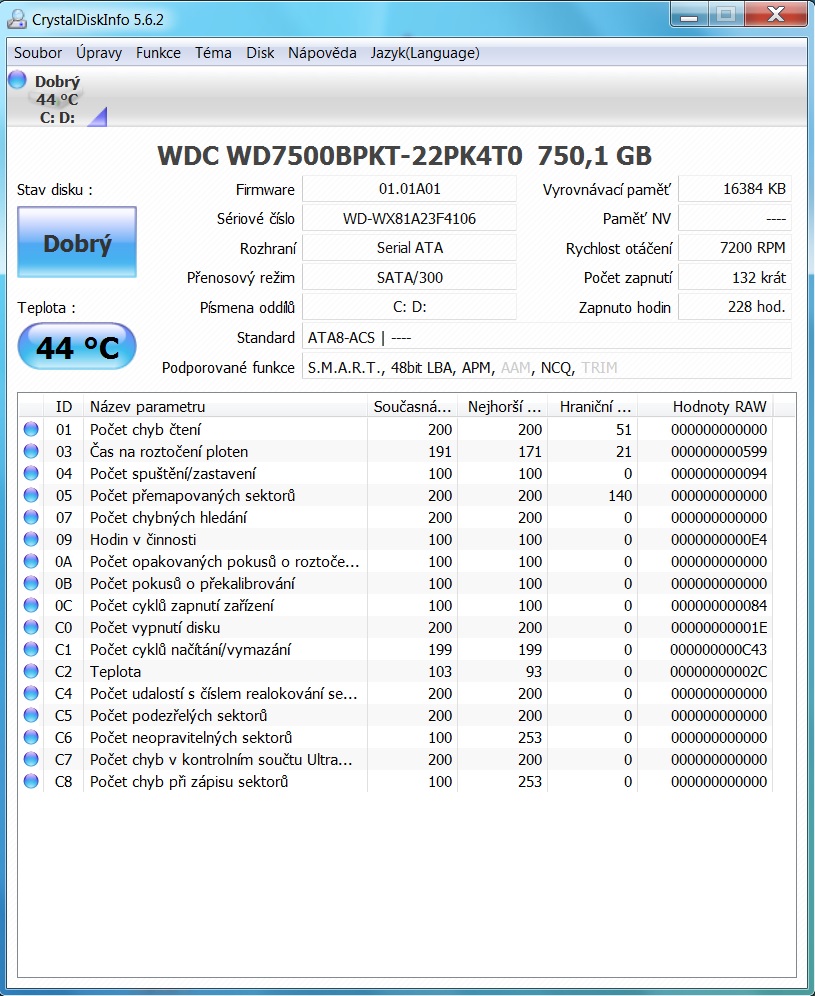Click status orb for attribute 0B Počet pokusů o překalibrování
815x996 pixels.
pos(31,583)
